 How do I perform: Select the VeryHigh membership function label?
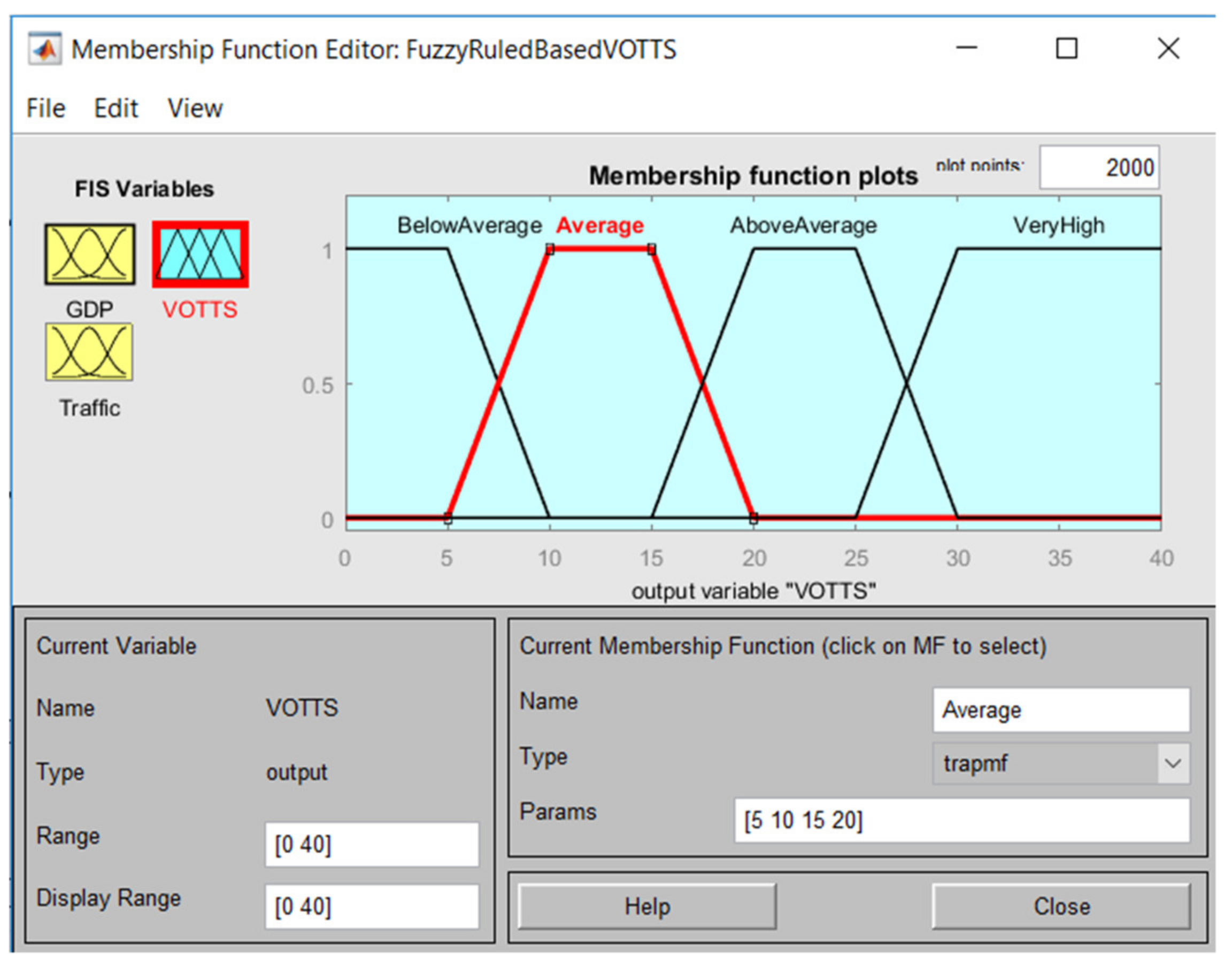(x=1058, y=225)
